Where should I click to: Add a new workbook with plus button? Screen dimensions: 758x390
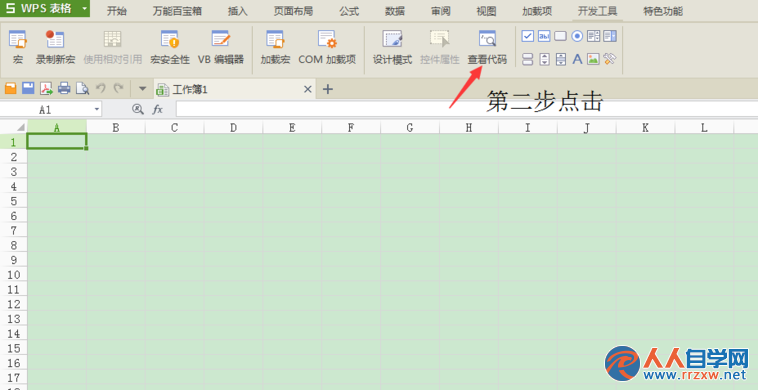(328, 89)
